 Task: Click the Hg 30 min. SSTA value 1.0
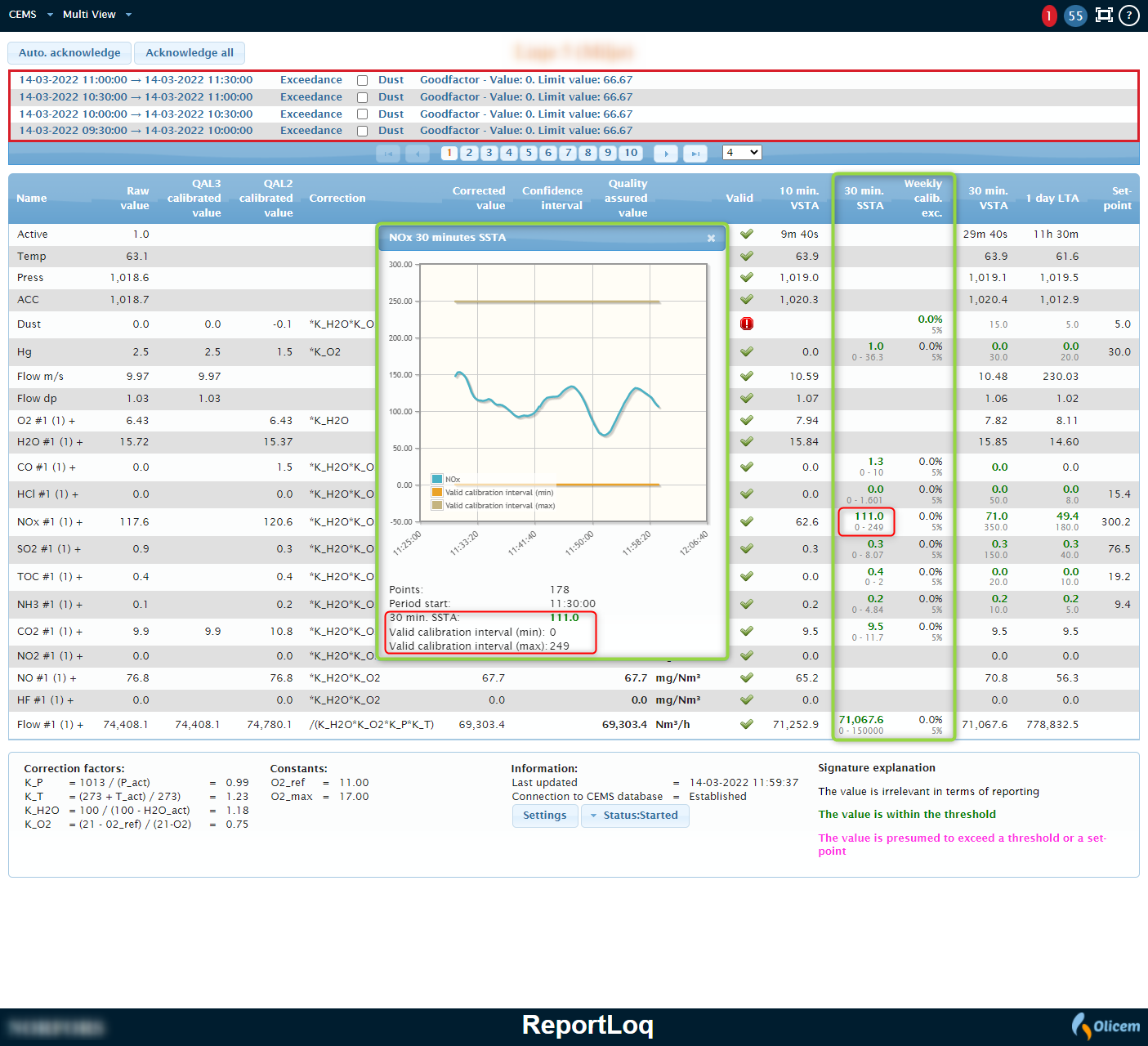(876, 346)
